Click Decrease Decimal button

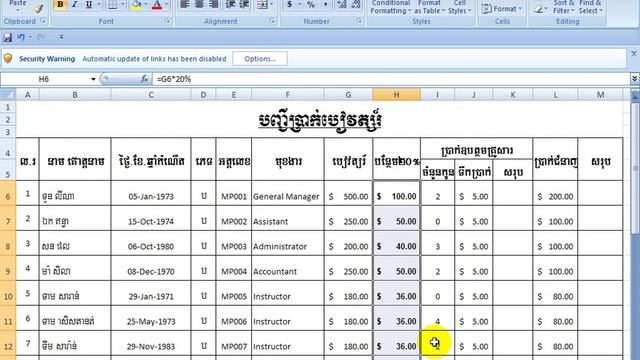point(356,4)
